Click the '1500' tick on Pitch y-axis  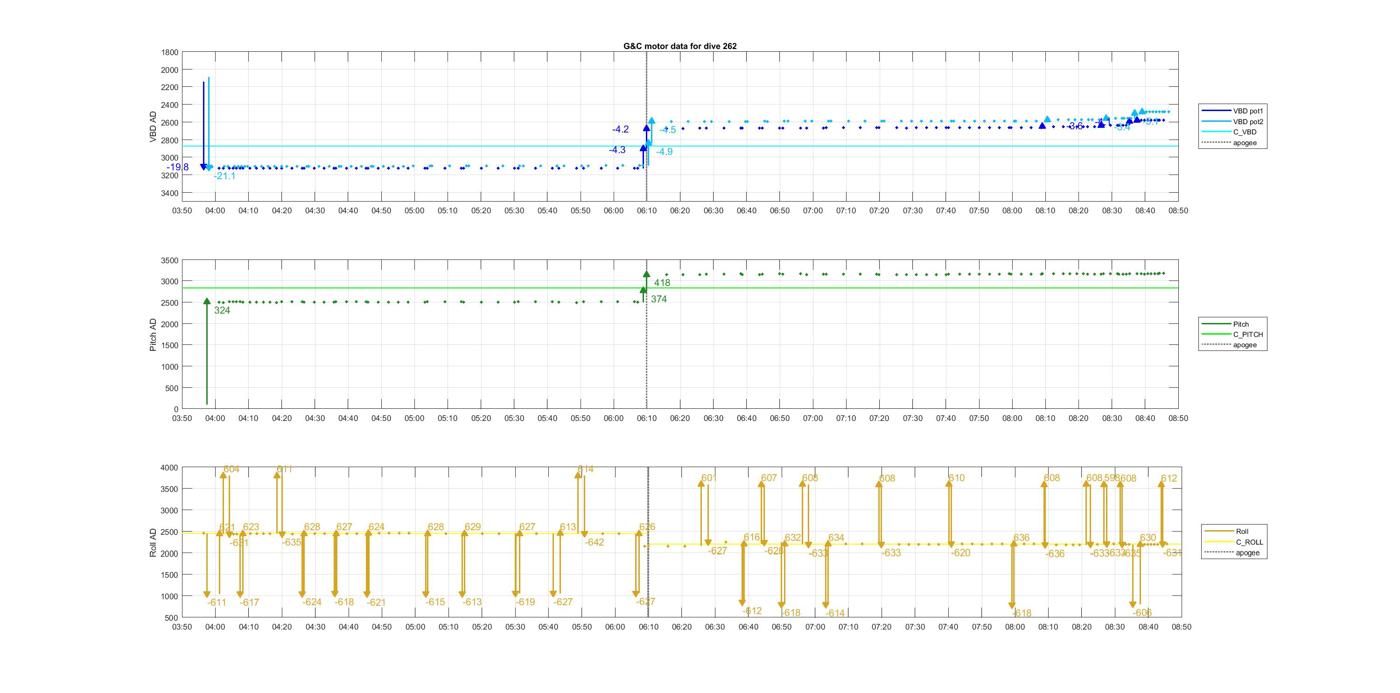coord(170,346)
